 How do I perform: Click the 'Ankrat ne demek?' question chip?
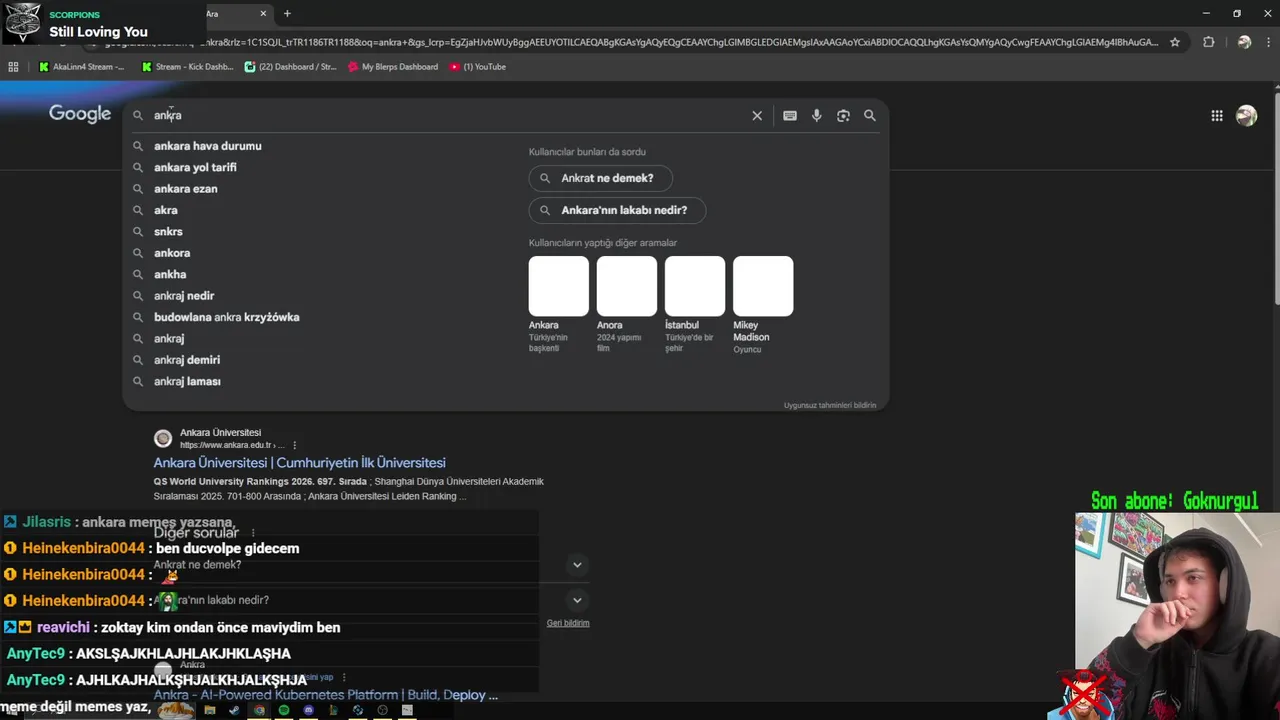pyautogui.click(x=600, y=178)
